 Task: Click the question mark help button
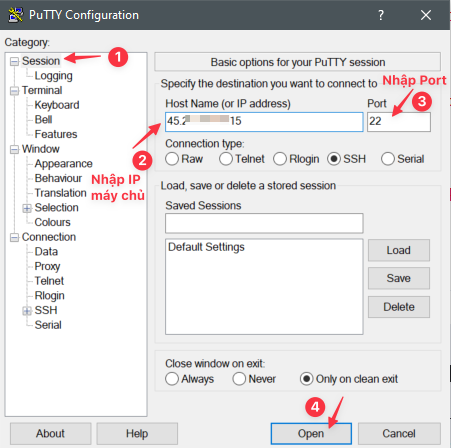click(381, 15)
